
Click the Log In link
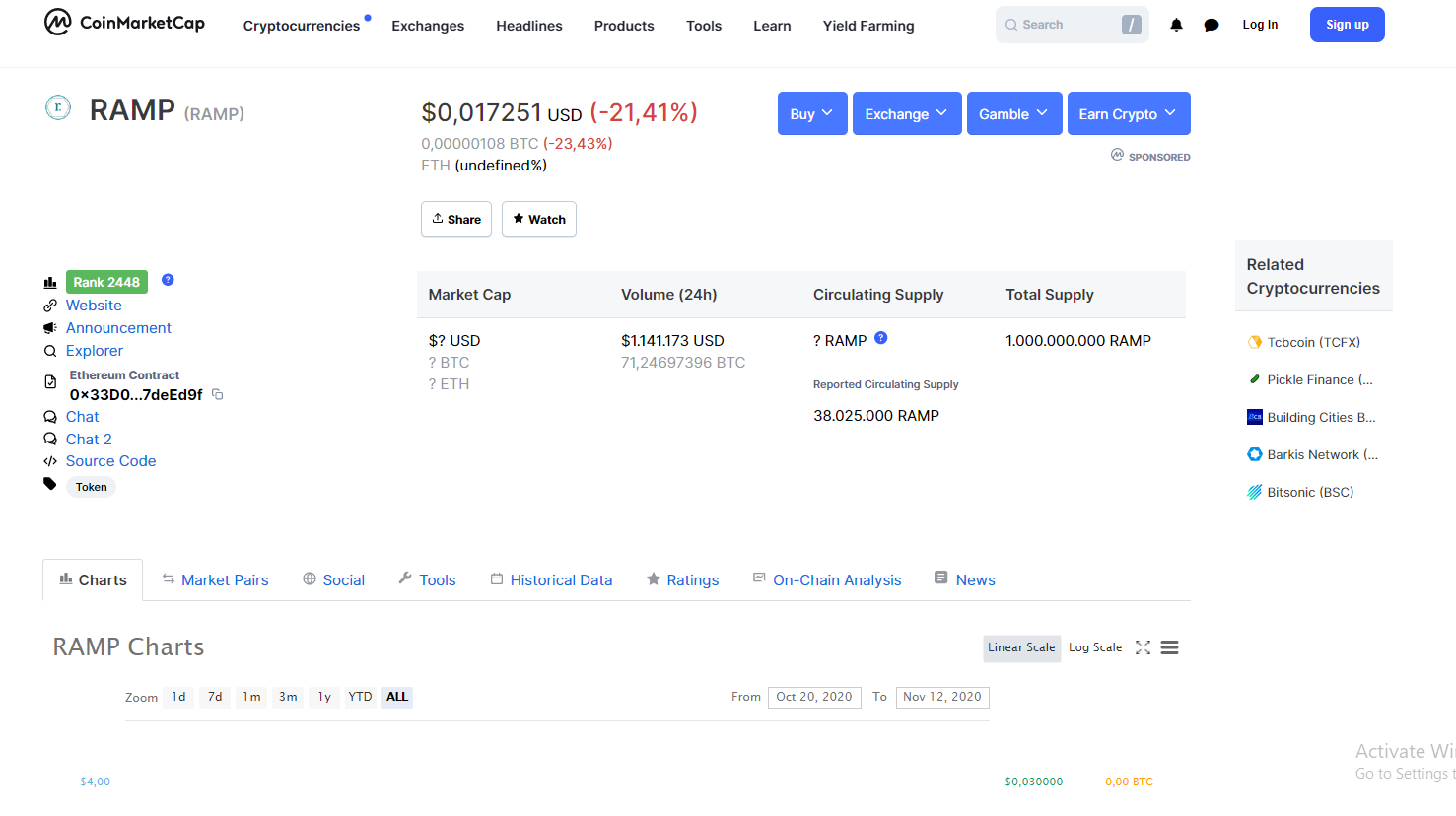[x=1260, y=25]
